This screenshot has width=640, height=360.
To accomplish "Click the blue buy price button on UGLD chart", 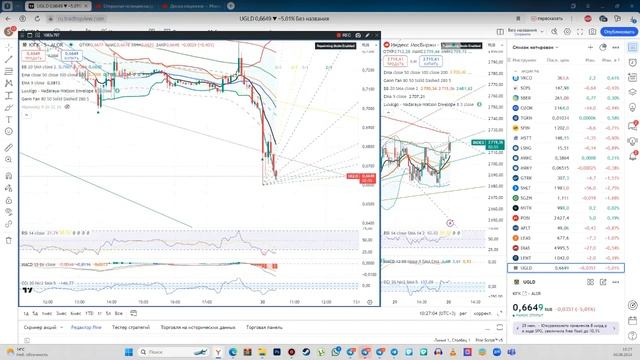I will pos(71,56).
